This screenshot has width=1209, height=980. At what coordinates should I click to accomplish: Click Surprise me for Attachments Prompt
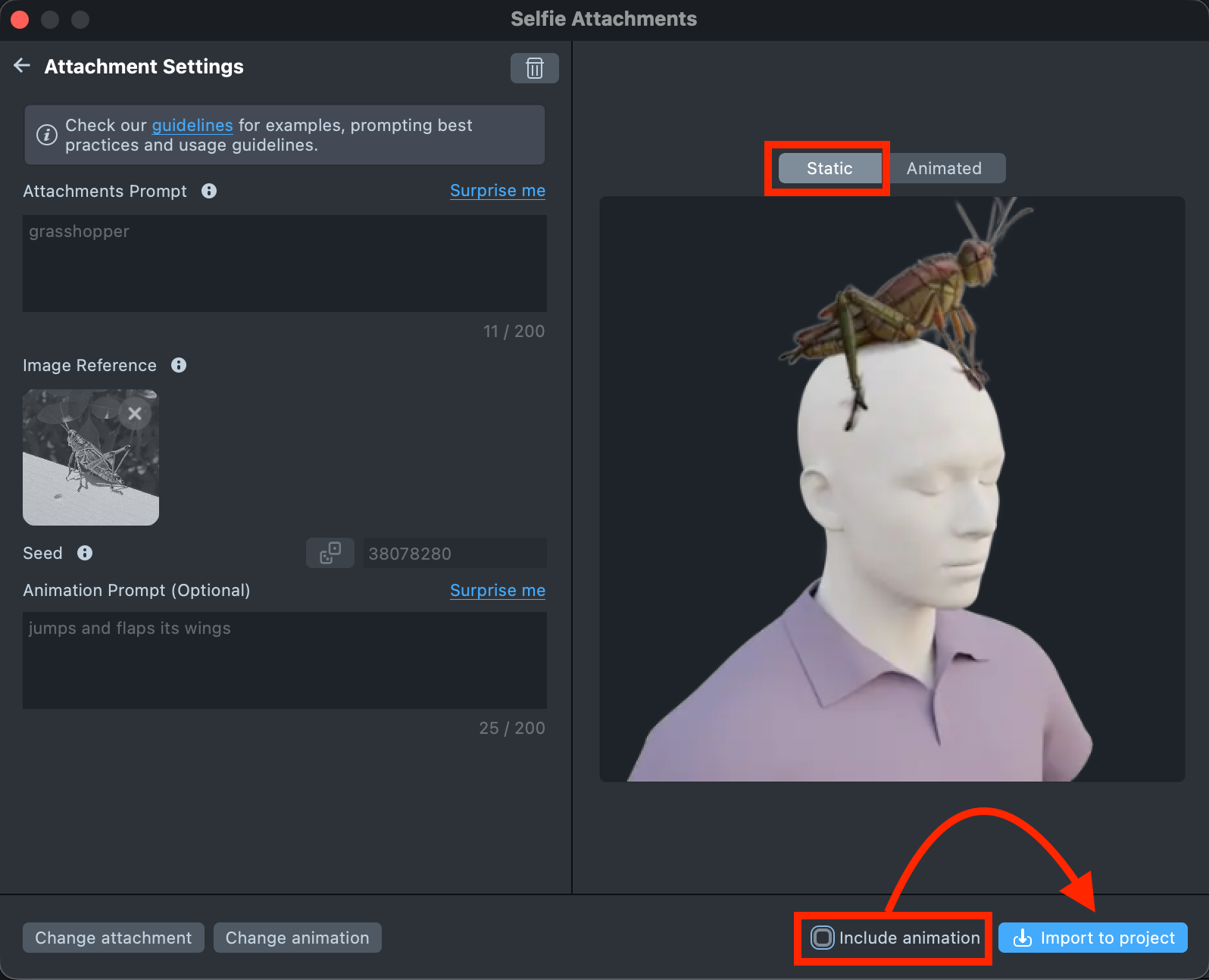pos(498,191)
